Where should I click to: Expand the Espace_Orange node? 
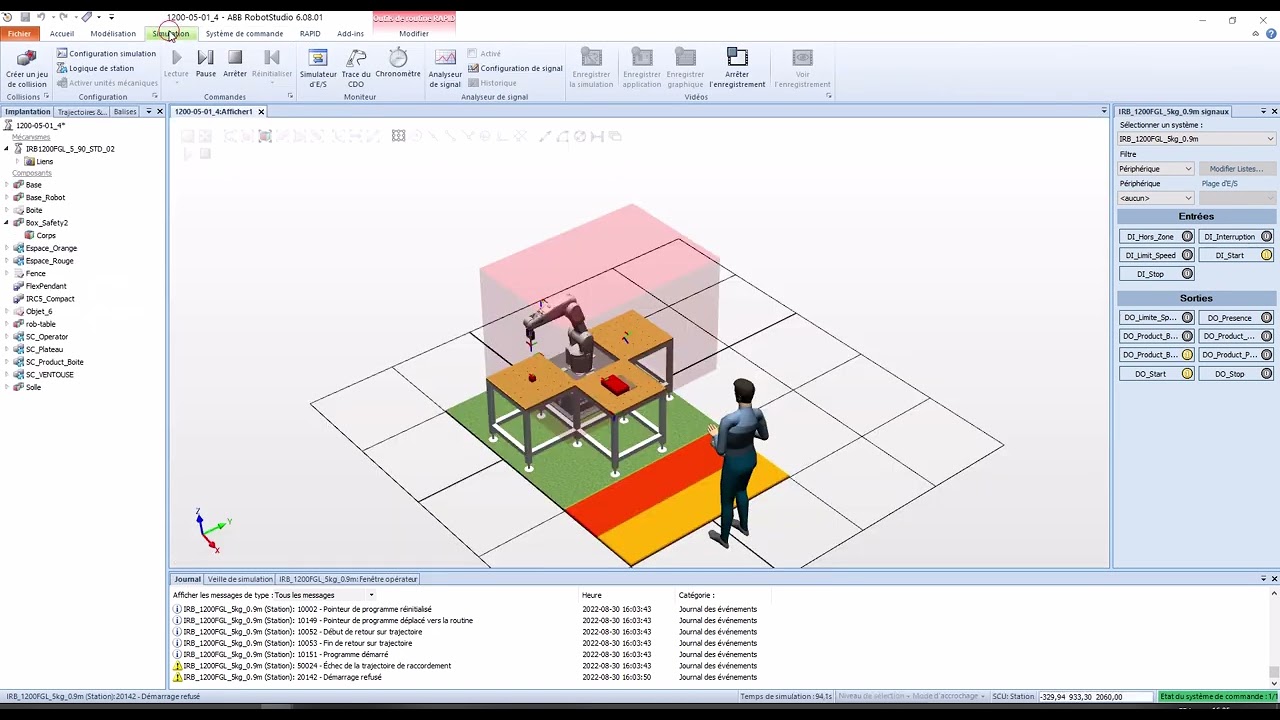click(x=8, y=248)
